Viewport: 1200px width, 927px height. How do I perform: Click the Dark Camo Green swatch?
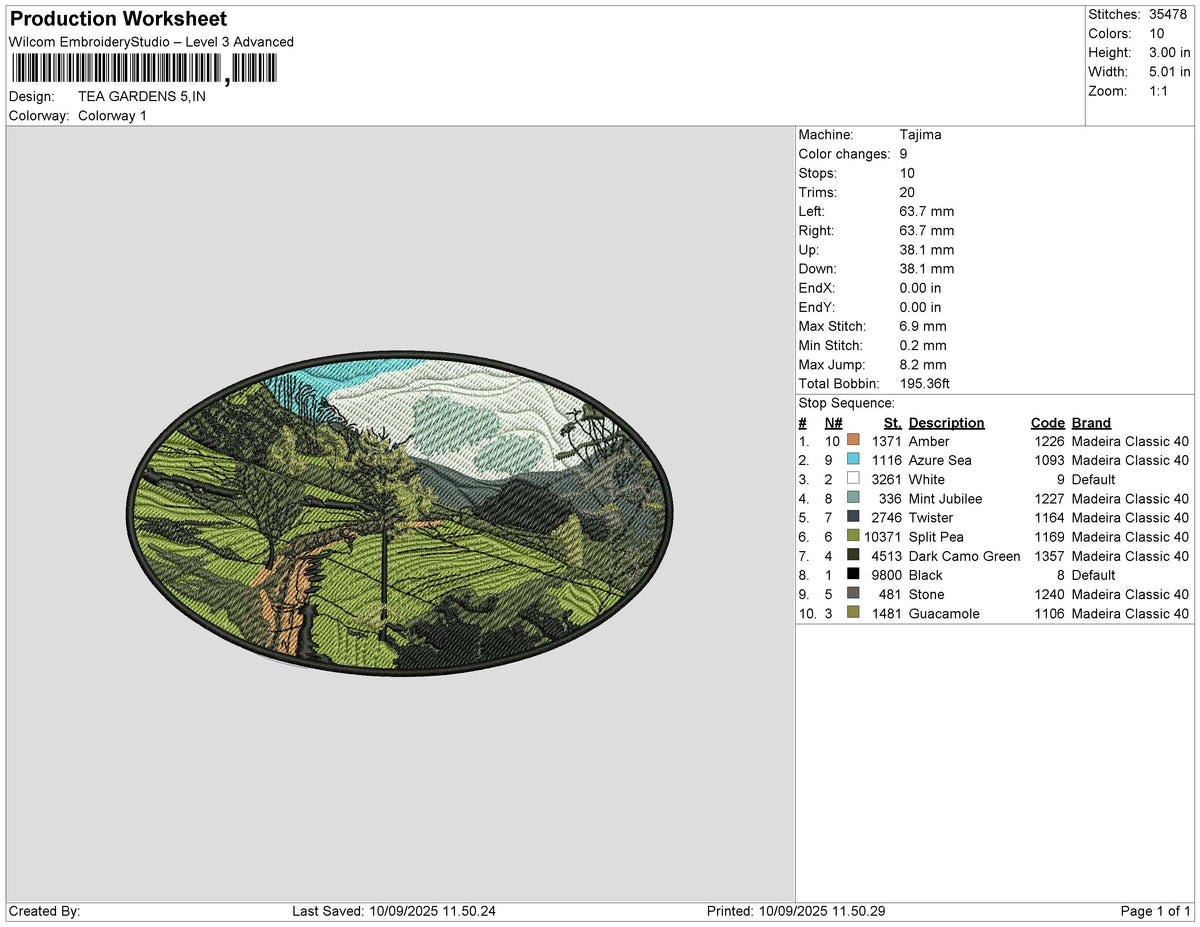(x=853, y=556)
